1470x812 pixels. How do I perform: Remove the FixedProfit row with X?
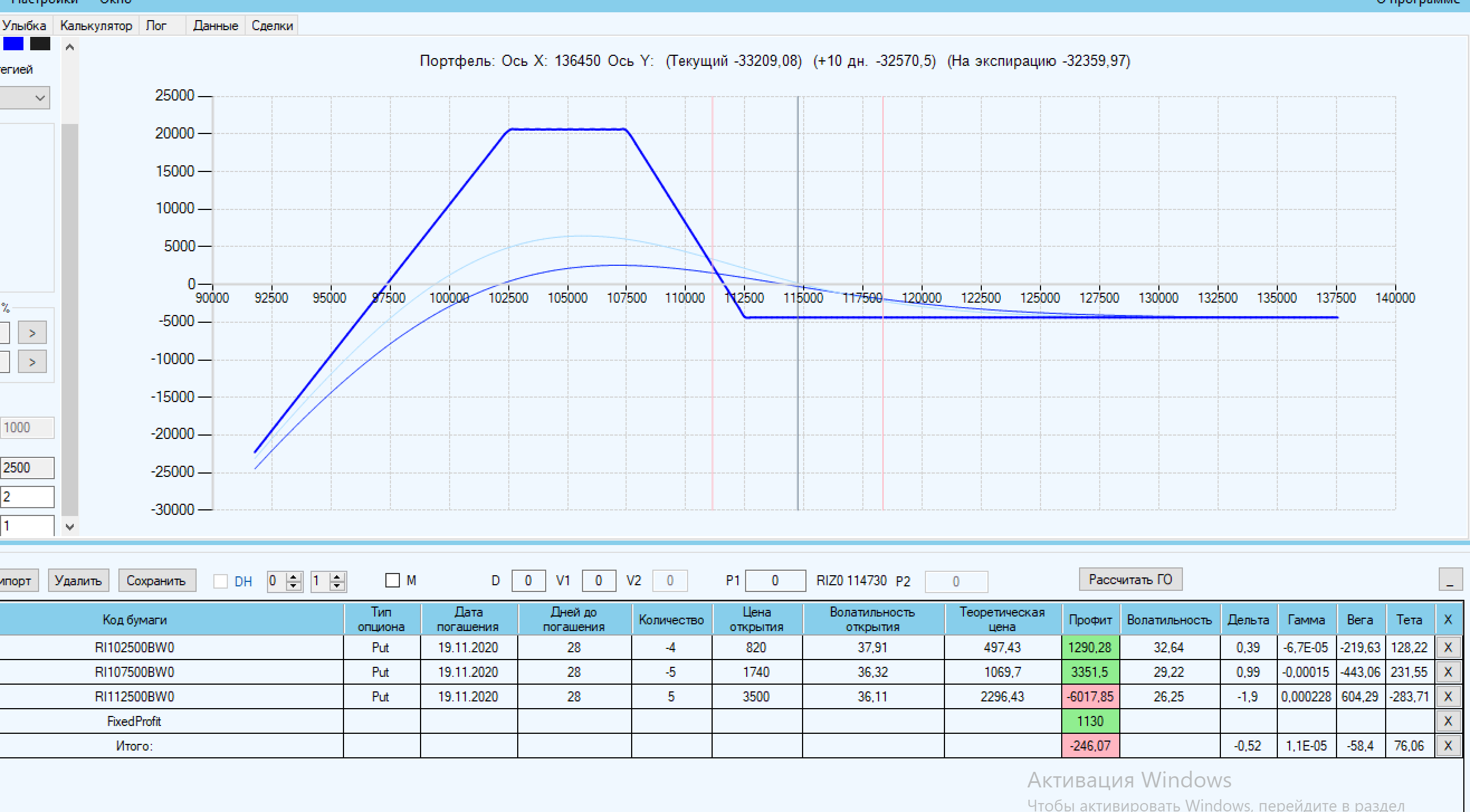(1447, 721)
